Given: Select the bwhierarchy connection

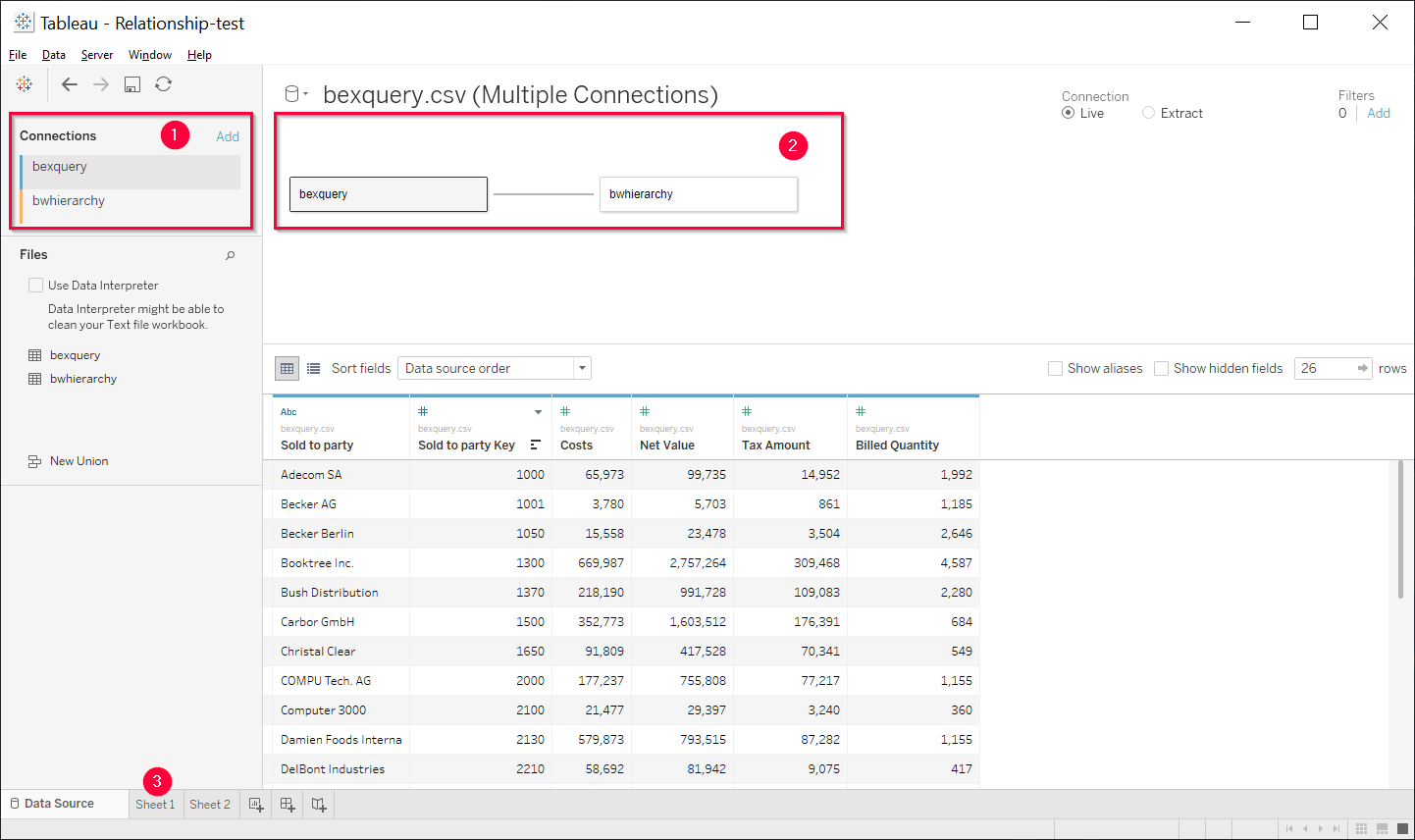Looking at the screenshot, I should coord(130,206).
